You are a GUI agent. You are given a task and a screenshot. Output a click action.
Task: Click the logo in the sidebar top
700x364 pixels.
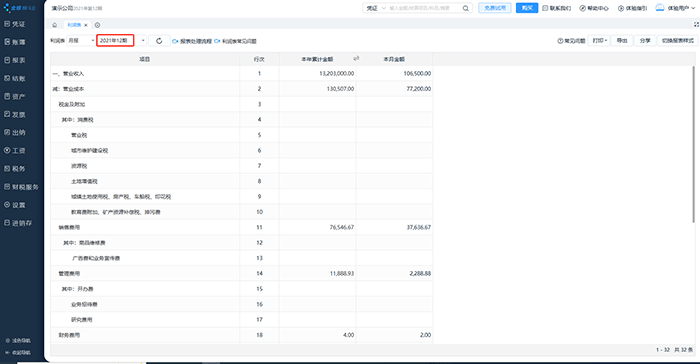[x=20, y=8]
